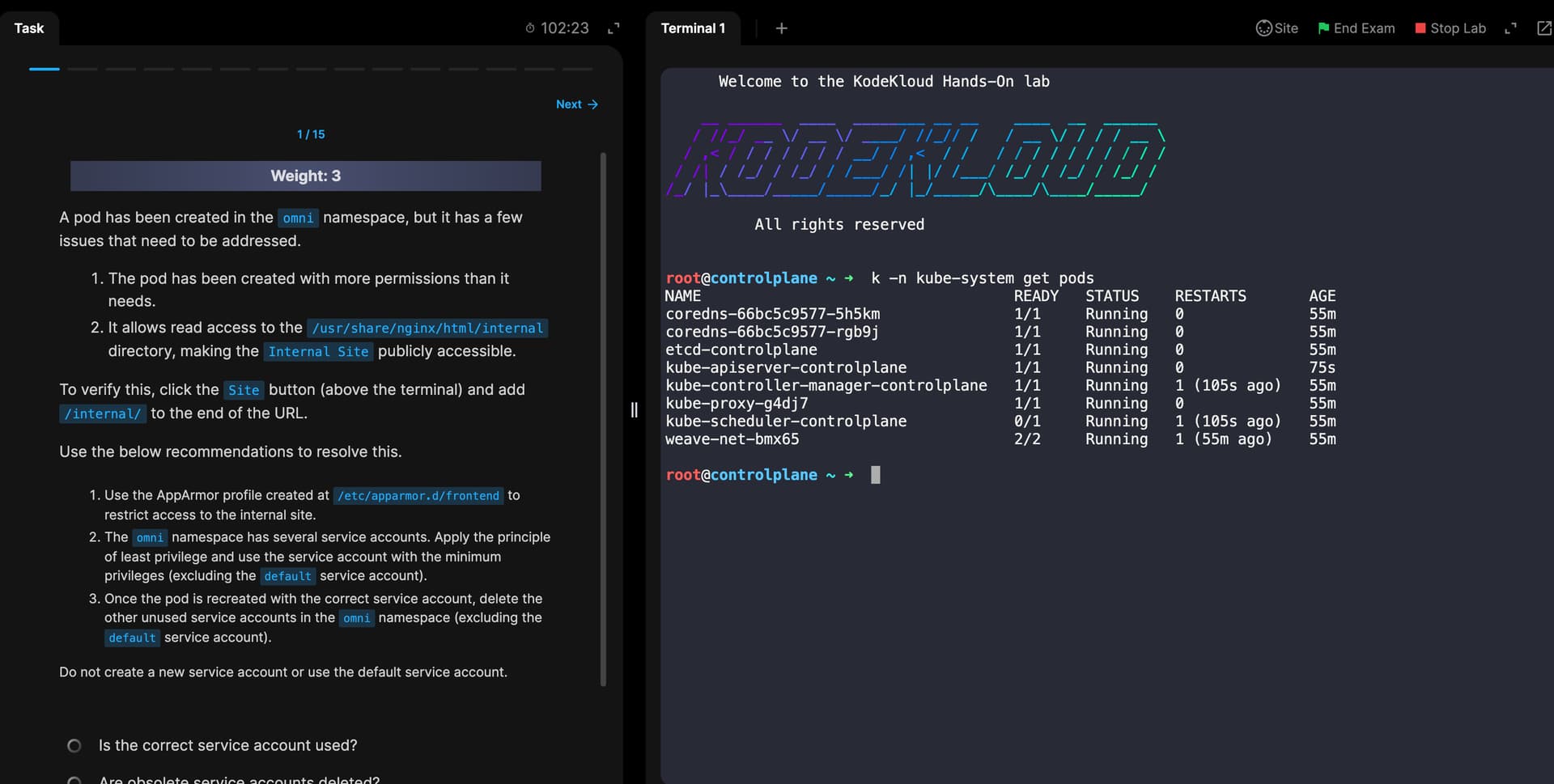This screenshot has width=1554, height=784.
Task: Jump to the second question progress segment
Action: tap(83, 69)
